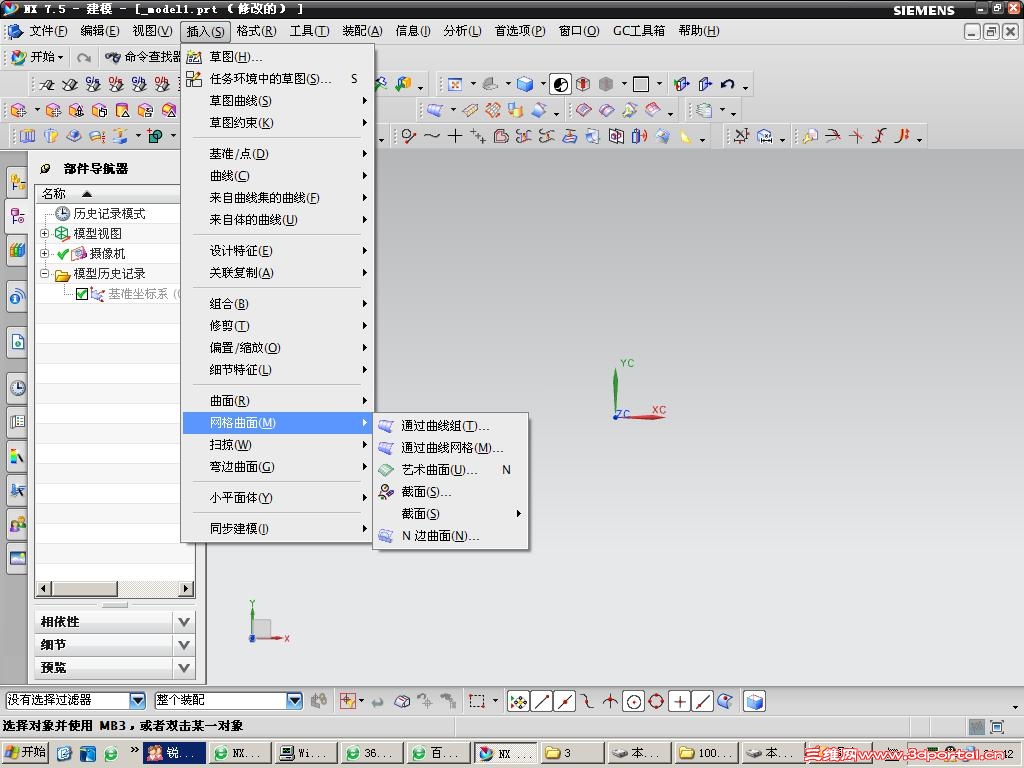Open the 格式(R) menu
1024x768 pixels.
pyautogui.click(x=256, y=31)
